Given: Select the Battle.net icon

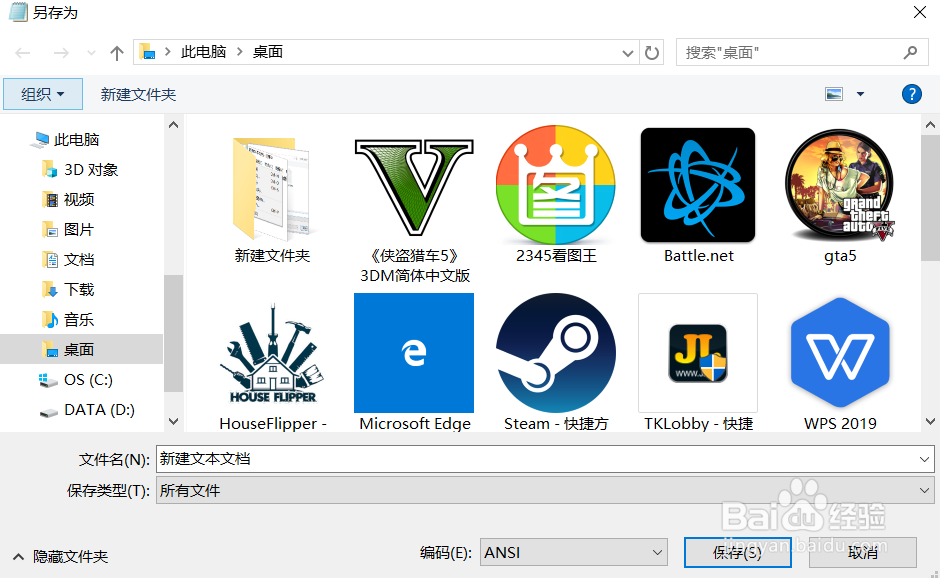Looking at the screenshot, I should click(x=698, y=185).
